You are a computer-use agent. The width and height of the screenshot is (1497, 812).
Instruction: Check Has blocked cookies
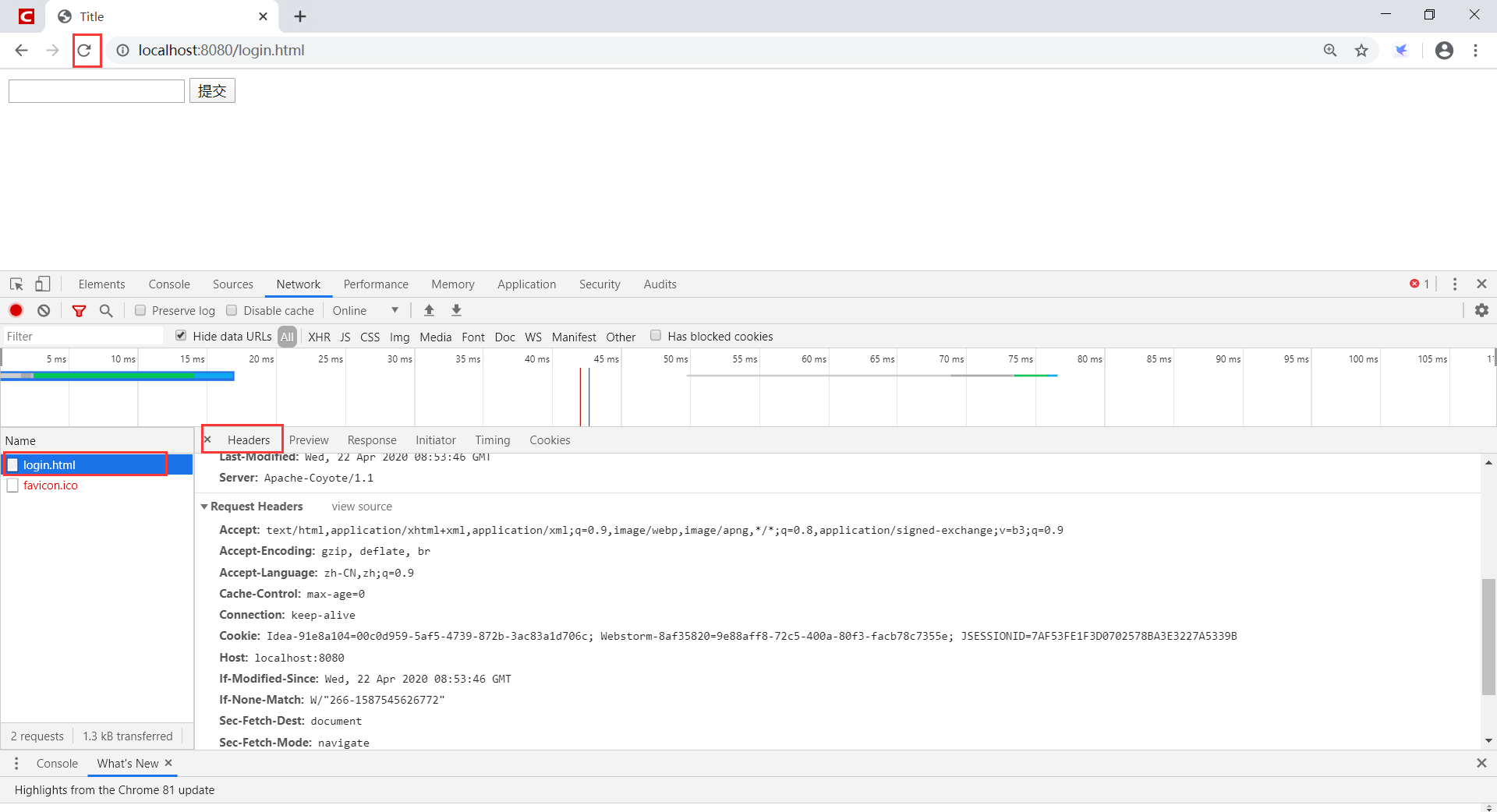tap(656, 336)
